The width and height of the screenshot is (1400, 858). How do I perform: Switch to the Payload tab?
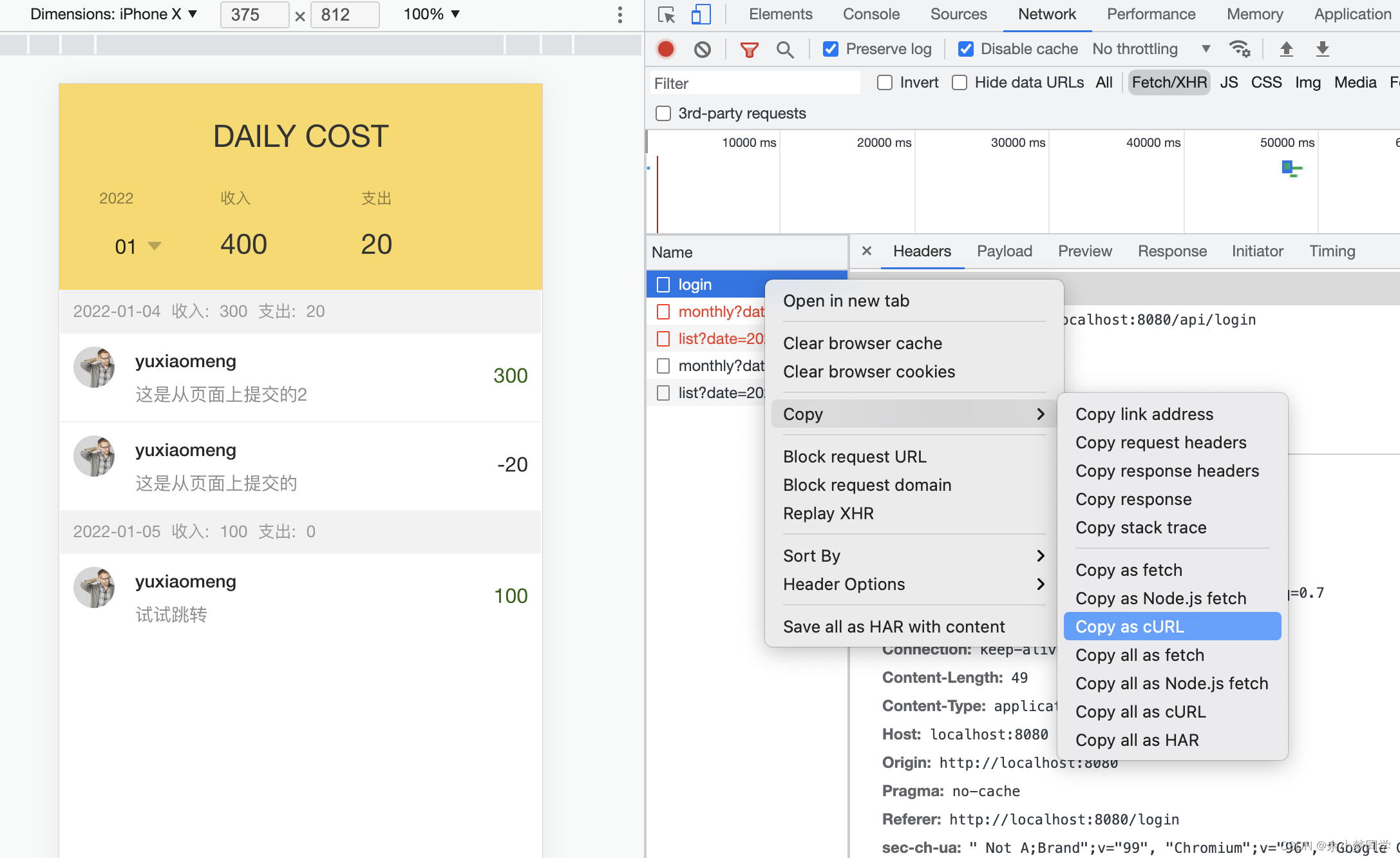[x=1004, y=251]
